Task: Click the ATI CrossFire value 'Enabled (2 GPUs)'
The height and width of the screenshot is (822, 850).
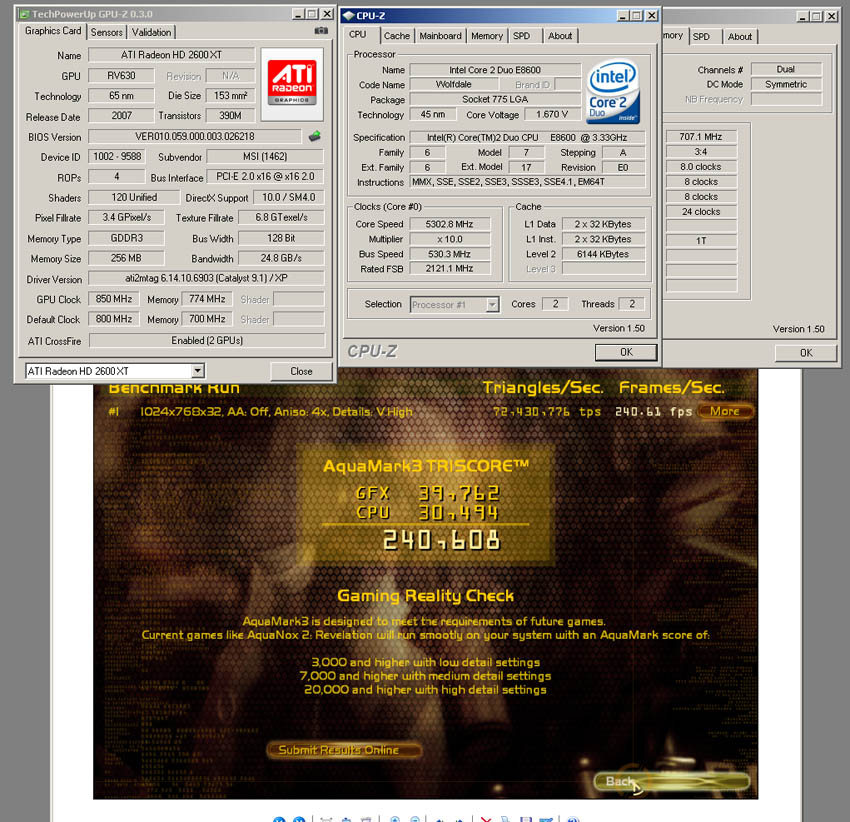Action: pyautogui.click(x=207, y=341)
